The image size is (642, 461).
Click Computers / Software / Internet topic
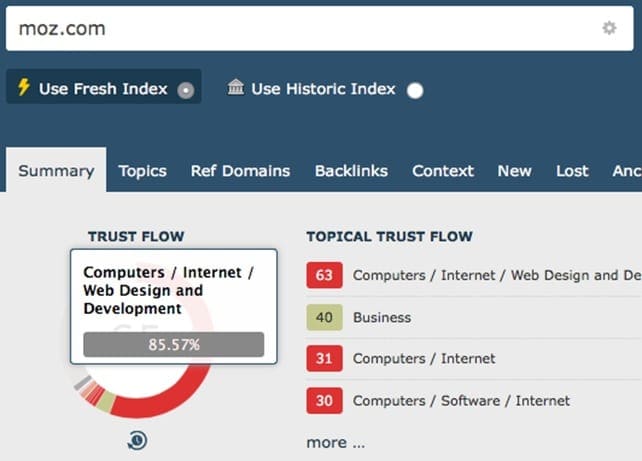point(461,401)
